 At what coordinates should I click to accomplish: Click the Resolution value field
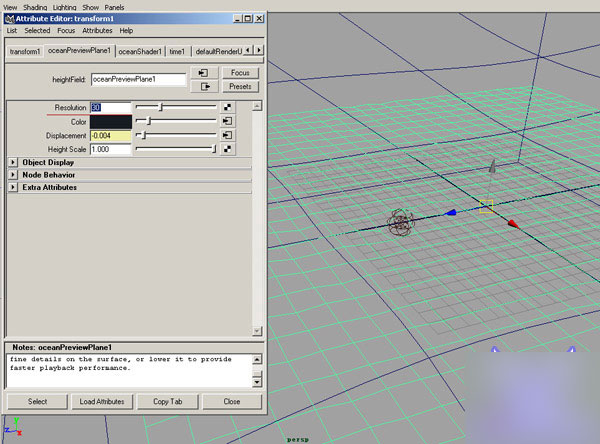coord(111,108)
